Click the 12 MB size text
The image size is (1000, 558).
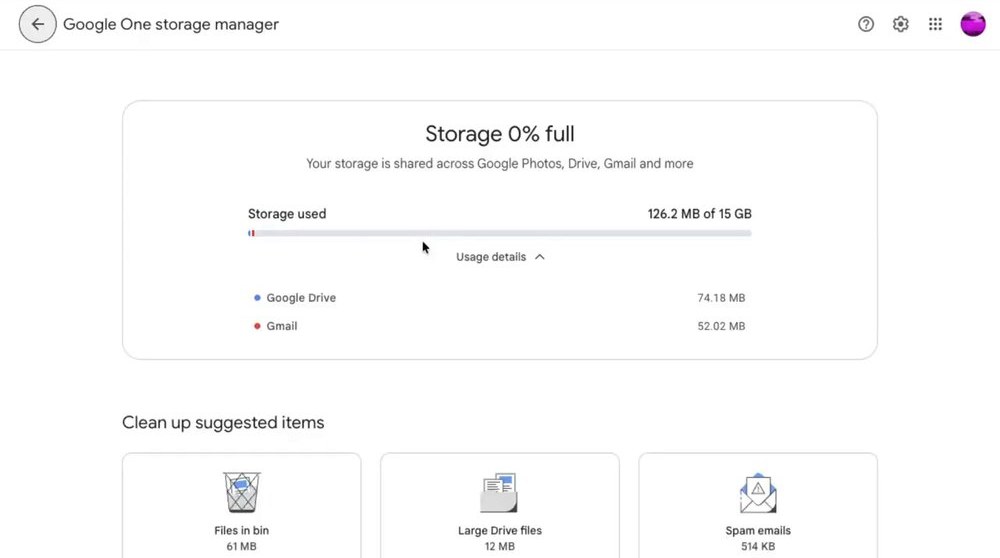pos(499,547)
